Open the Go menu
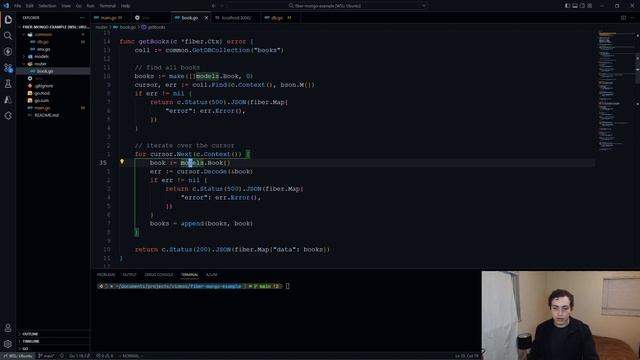This screenshot has height=360, width=640. [78, 6]
